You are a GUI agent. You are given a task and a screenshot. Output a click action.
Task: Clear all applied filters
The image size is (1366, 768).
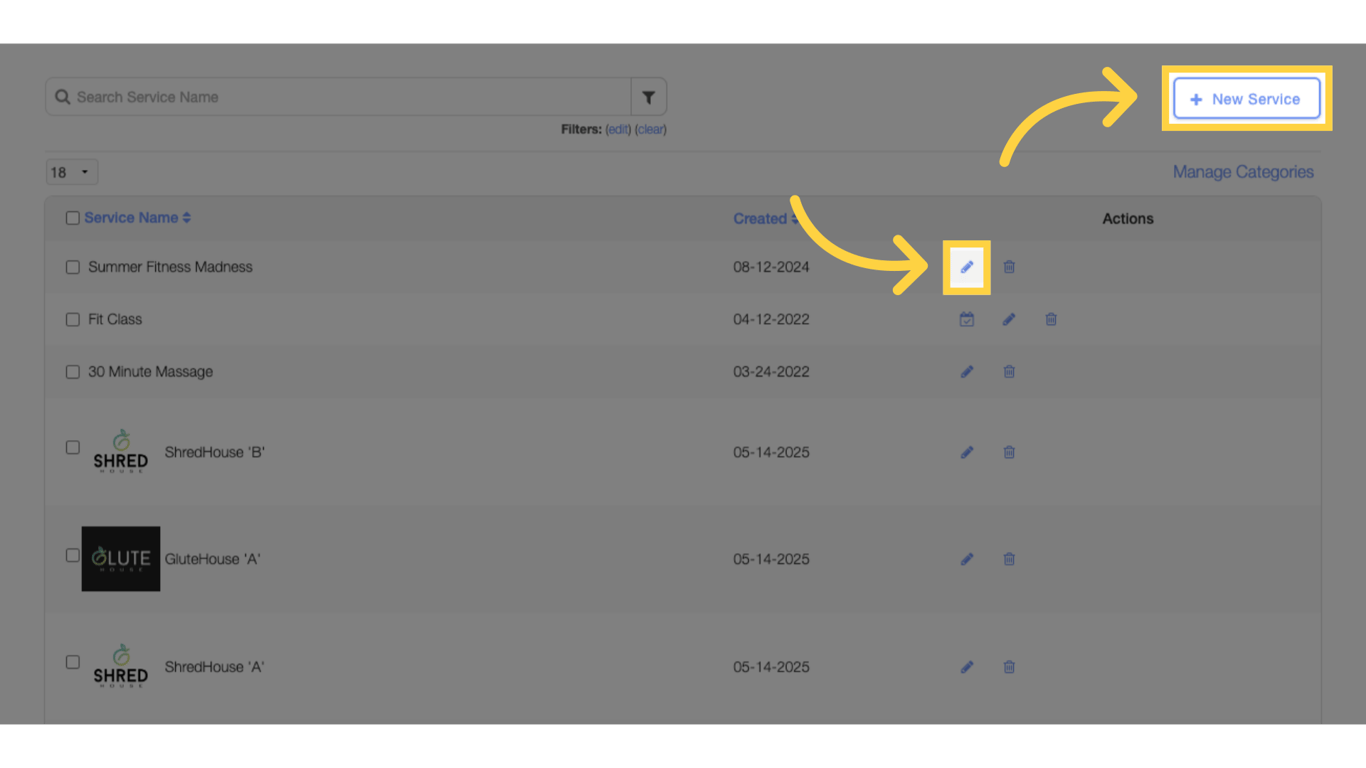tap(649, 129)
